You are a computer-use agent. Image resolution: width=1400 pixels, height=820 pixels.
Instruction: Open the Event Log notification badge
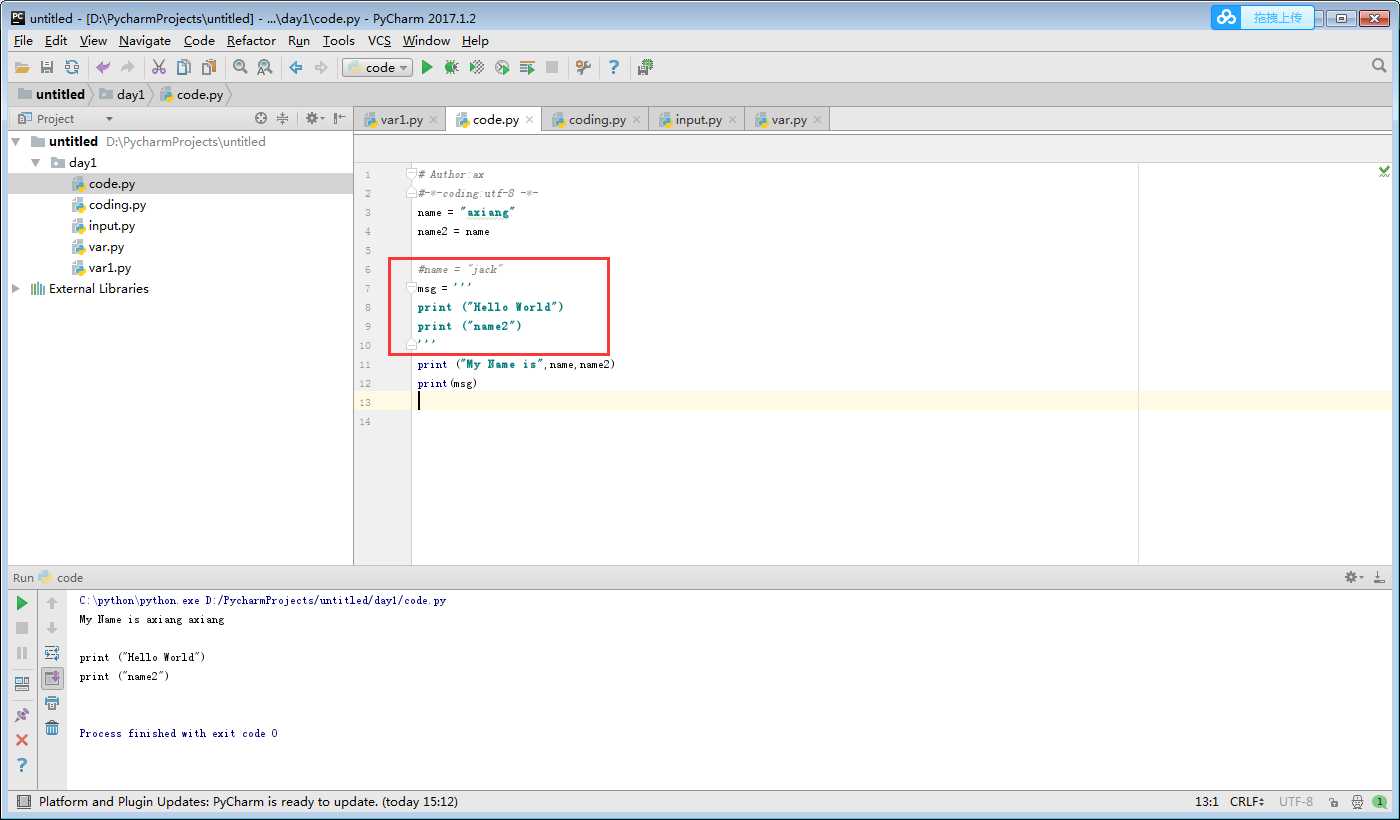tap(1380, 801)
